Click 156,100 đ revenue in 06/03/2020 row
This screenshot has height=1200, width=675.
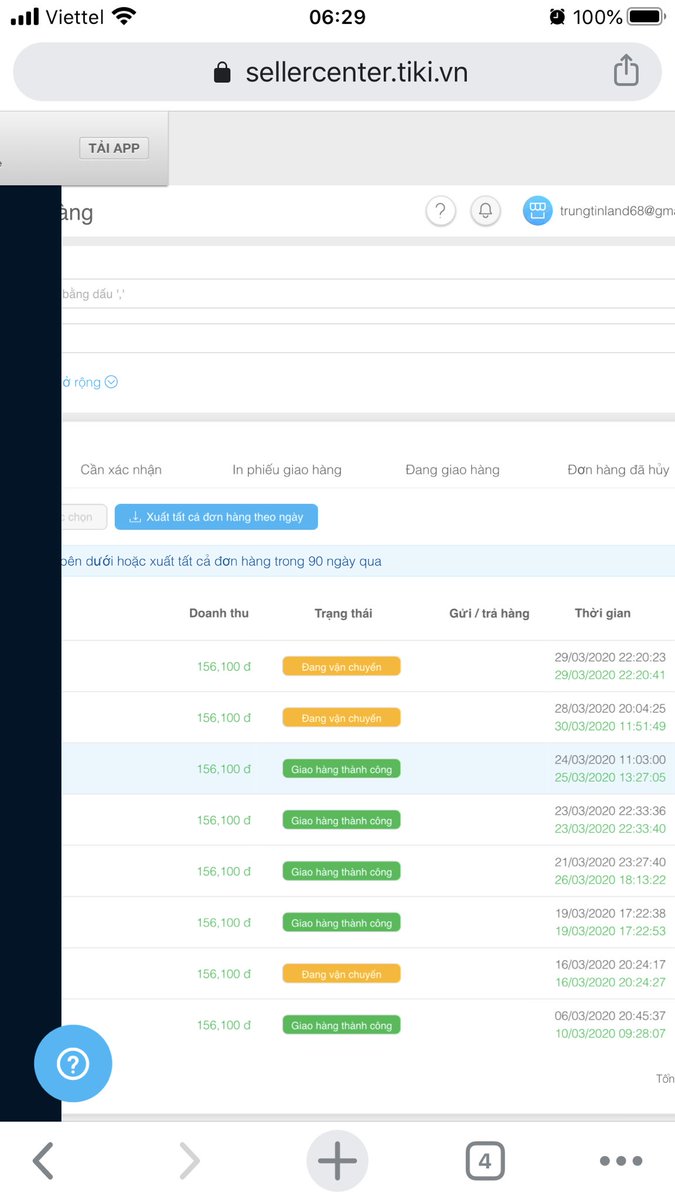coord(224,1025)
